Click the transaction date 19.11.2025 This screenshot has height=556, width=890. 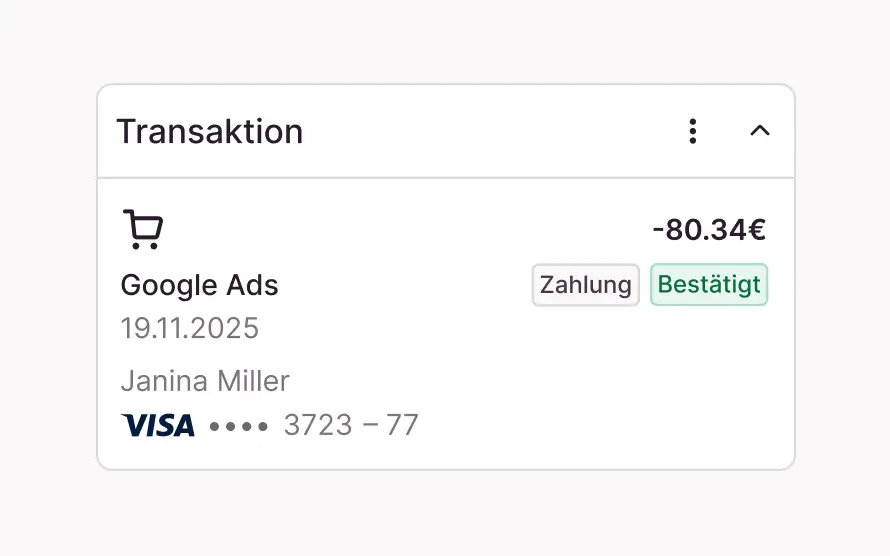(x=189, y=327)
